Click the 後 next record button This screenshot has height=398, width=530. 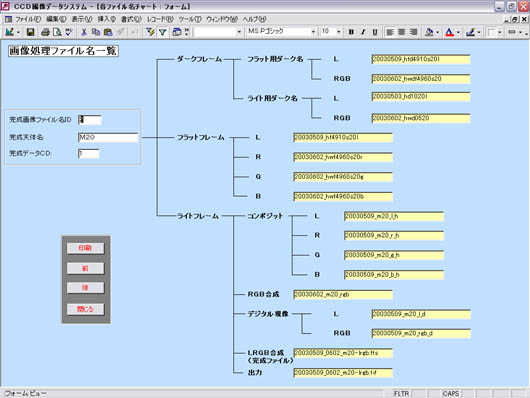85,288
